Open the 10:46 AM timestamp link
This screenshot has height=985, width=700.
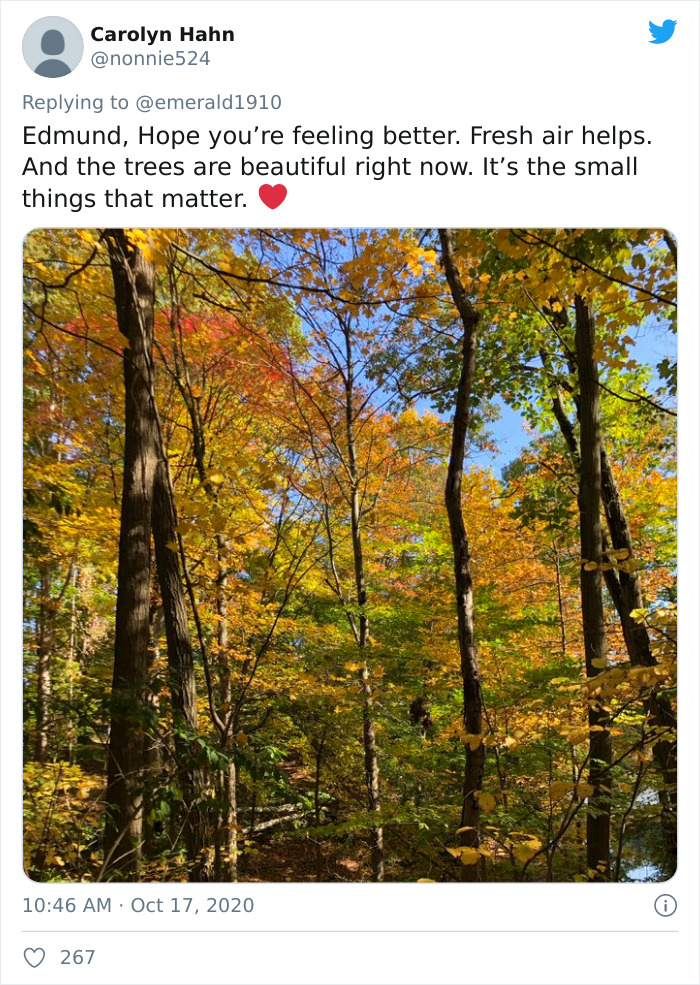coord(67,905)
